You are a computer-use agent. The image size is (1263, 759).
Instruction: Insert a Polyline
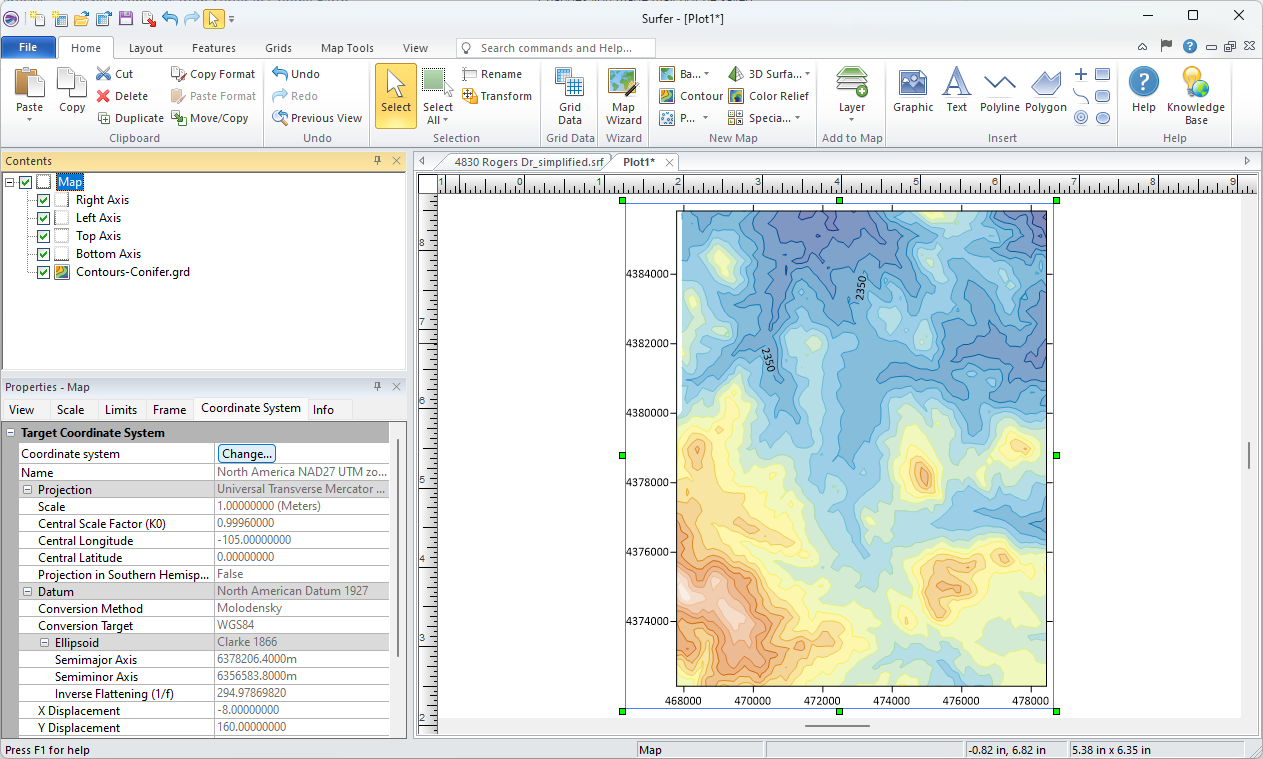coord(999,91)
